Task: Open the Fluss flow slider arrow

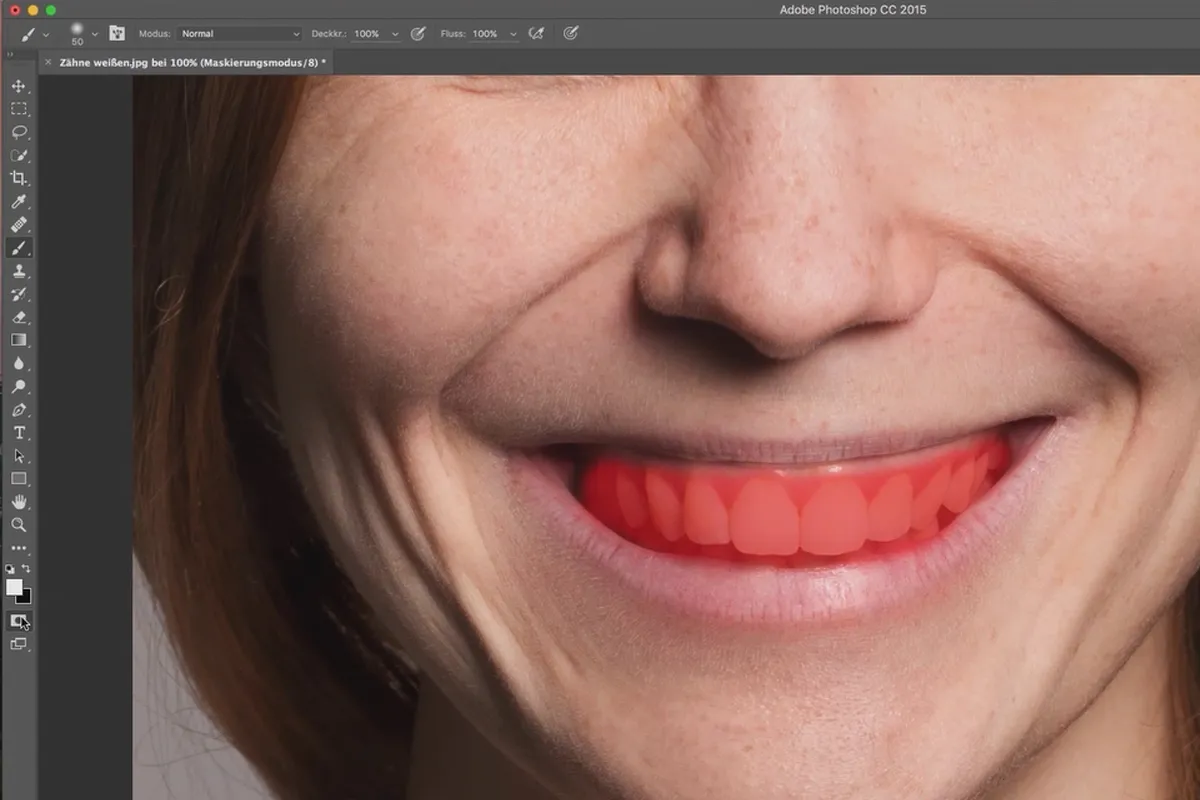Action: coord(513,34)
